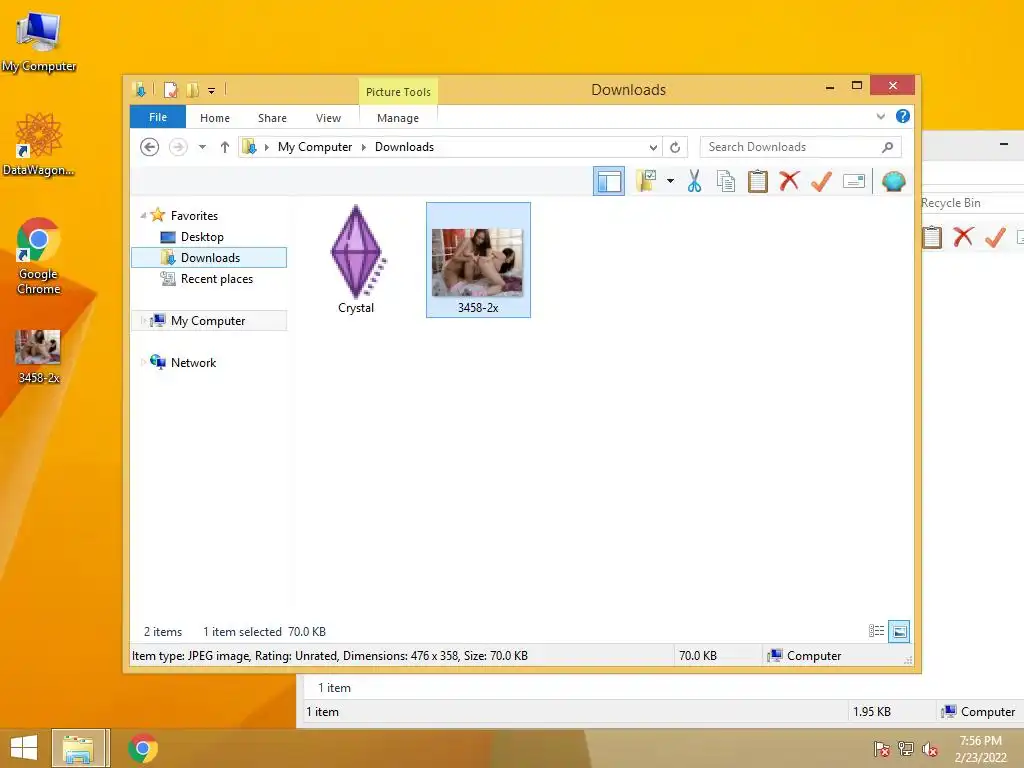Click the Copy icon in Downloads toolbar
Viewport: 1024px width, 768px height.
click(x=726, y=181)
